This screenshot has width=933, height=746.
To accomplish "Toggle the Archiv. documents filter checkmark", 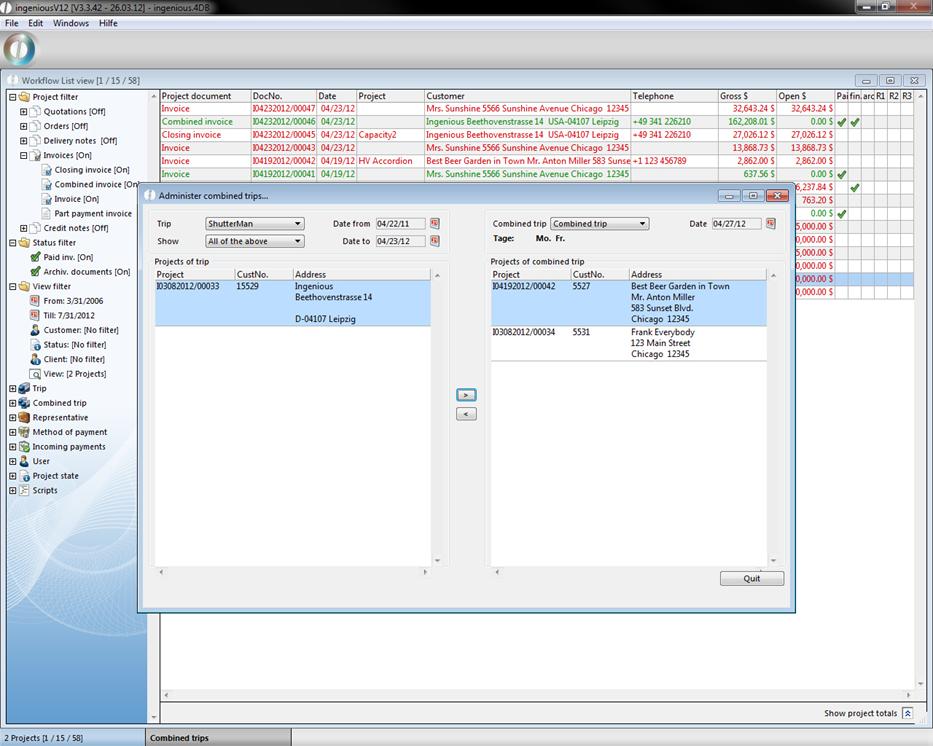I will tap(35, 272).
